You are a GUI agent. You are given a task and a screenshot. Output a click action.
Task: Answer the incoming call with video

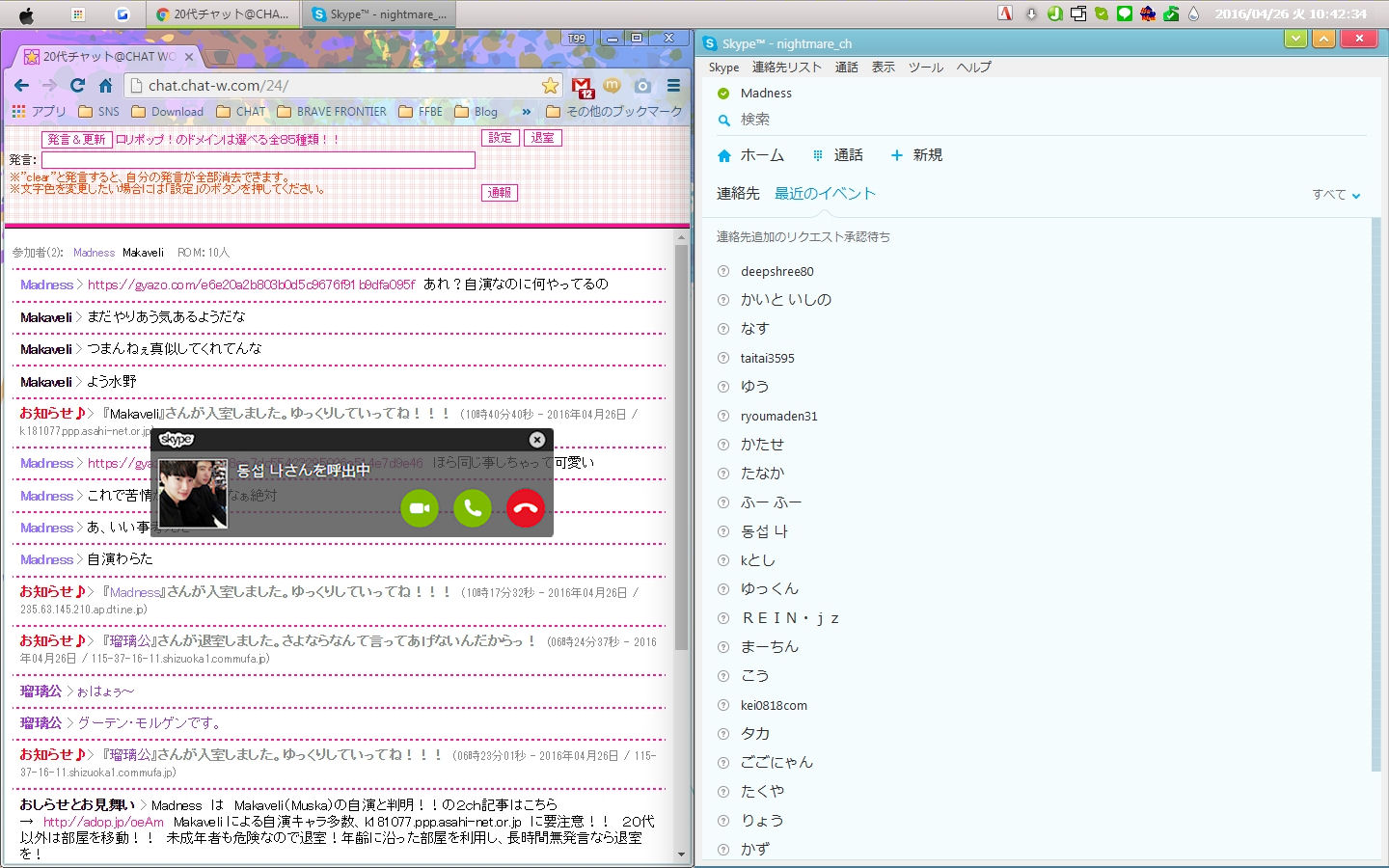pos(420,508)
